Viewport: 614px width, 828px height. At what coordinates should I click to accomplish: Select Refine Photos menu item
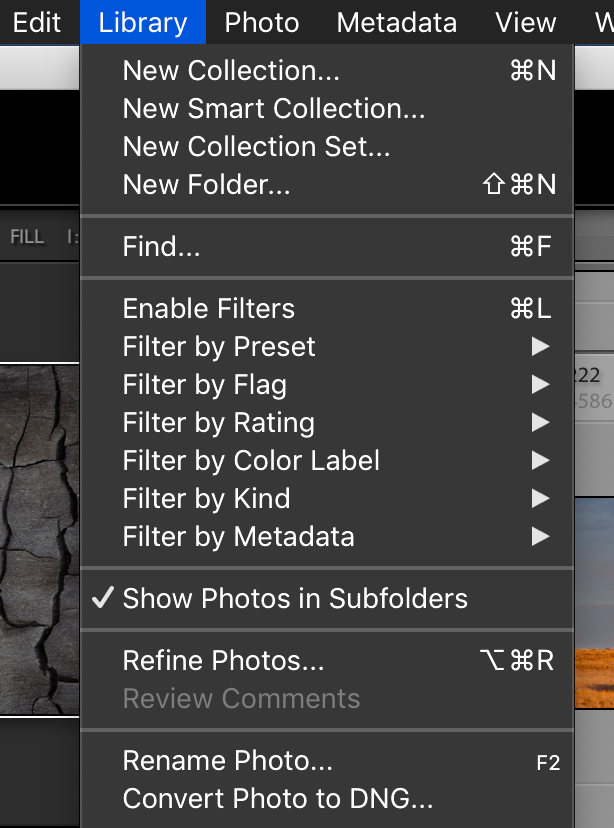click(223, 661)
